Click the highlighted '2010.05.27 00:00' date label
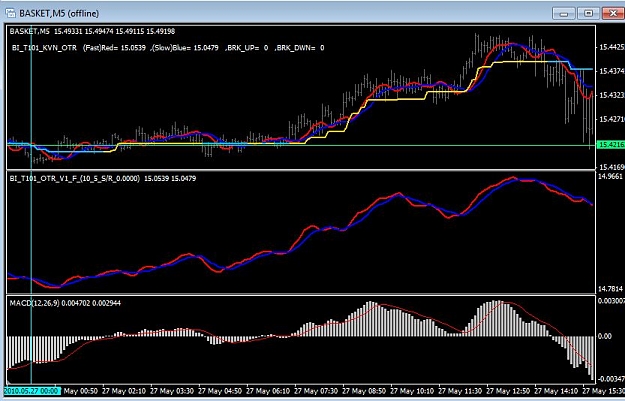The width and height of the screenshot is (625, 401). click(32, 391)
